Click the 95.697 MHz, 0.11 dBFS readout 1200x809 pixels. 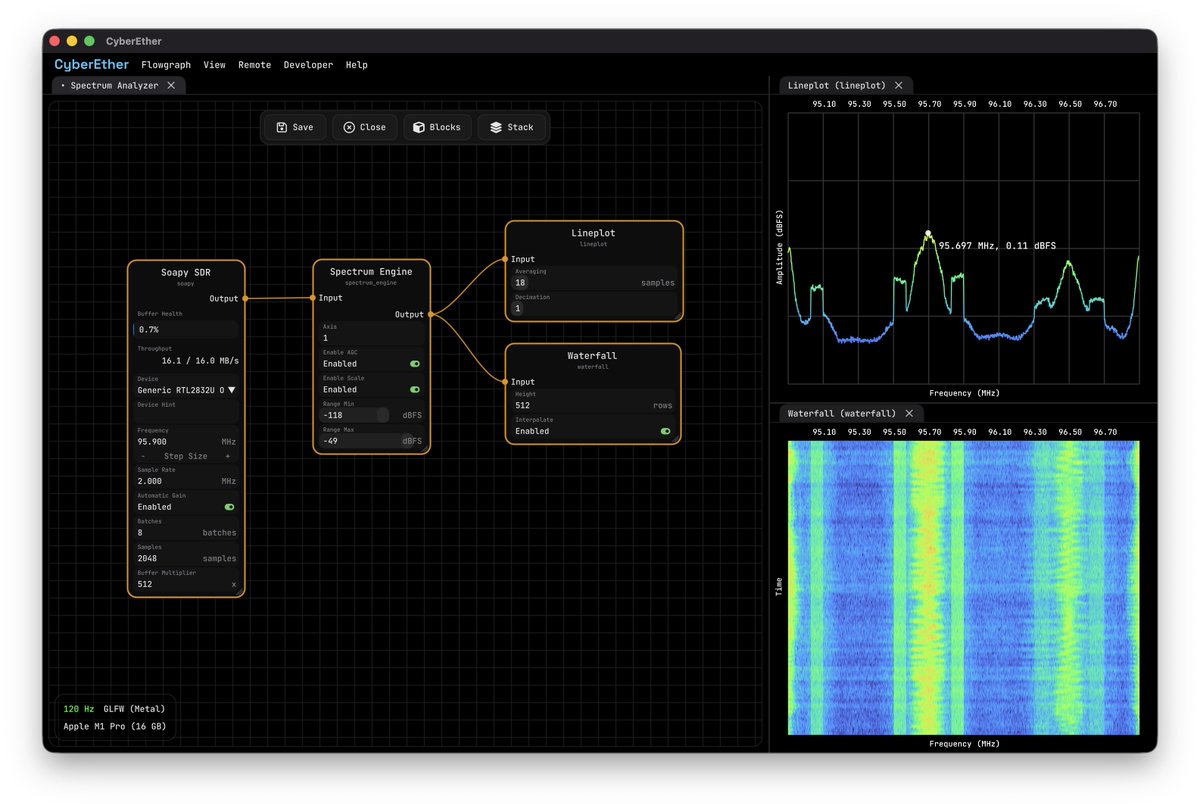997,245
